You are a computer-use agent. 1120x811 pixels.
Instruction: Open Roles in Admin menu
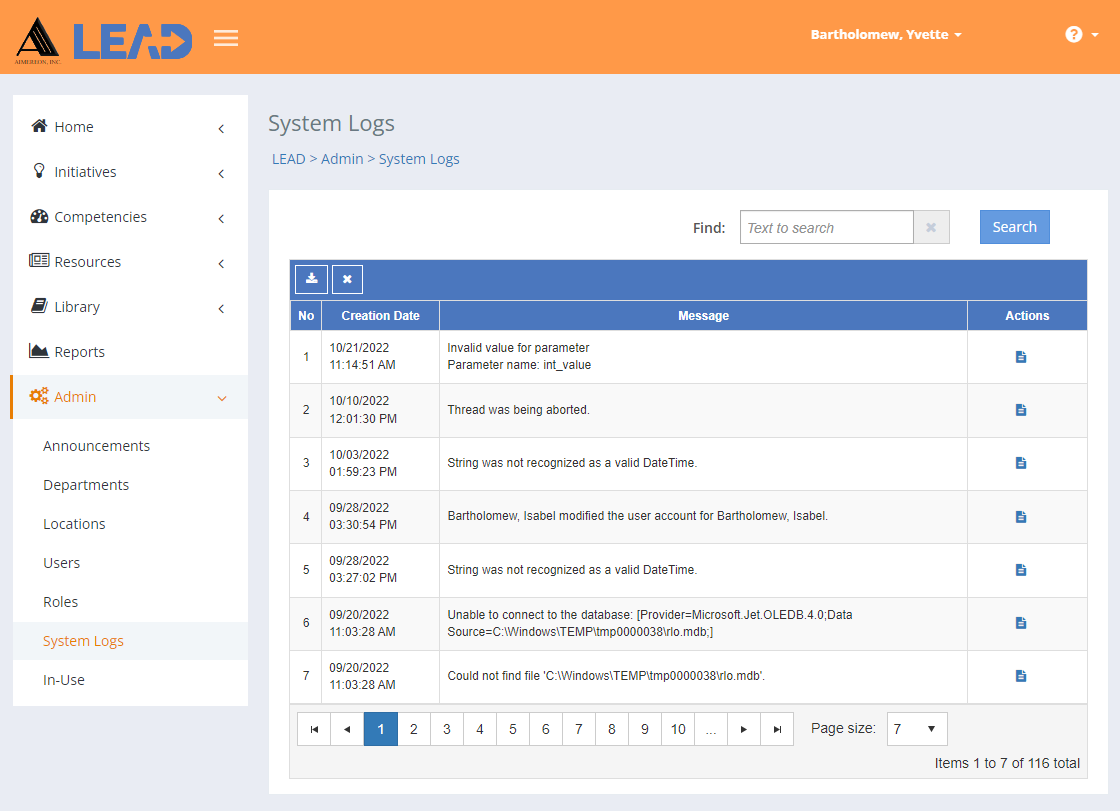[61, 602]
